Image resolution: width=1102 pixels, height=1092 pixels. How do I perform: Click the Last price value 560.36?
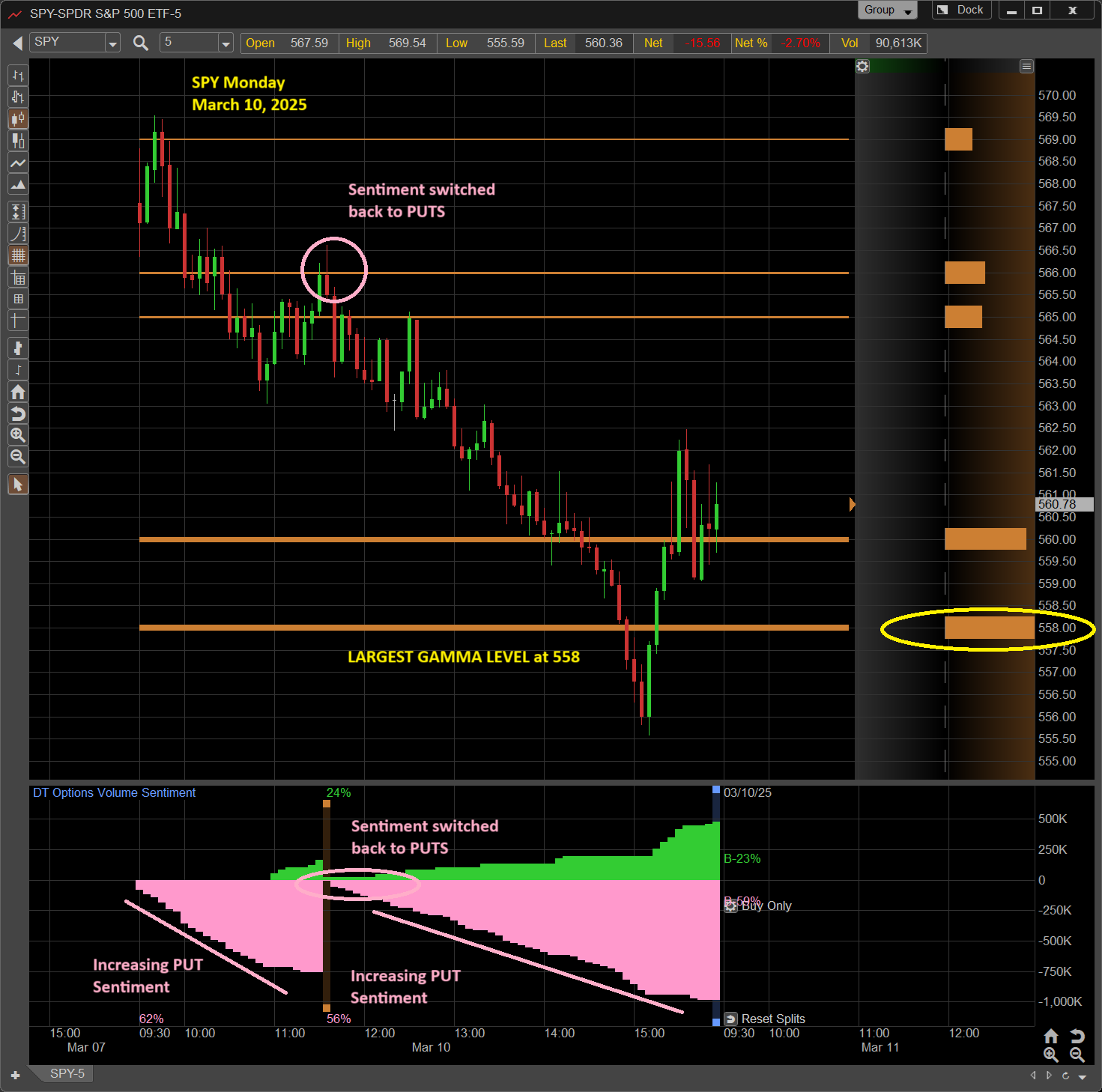click(x=604, y=43)
